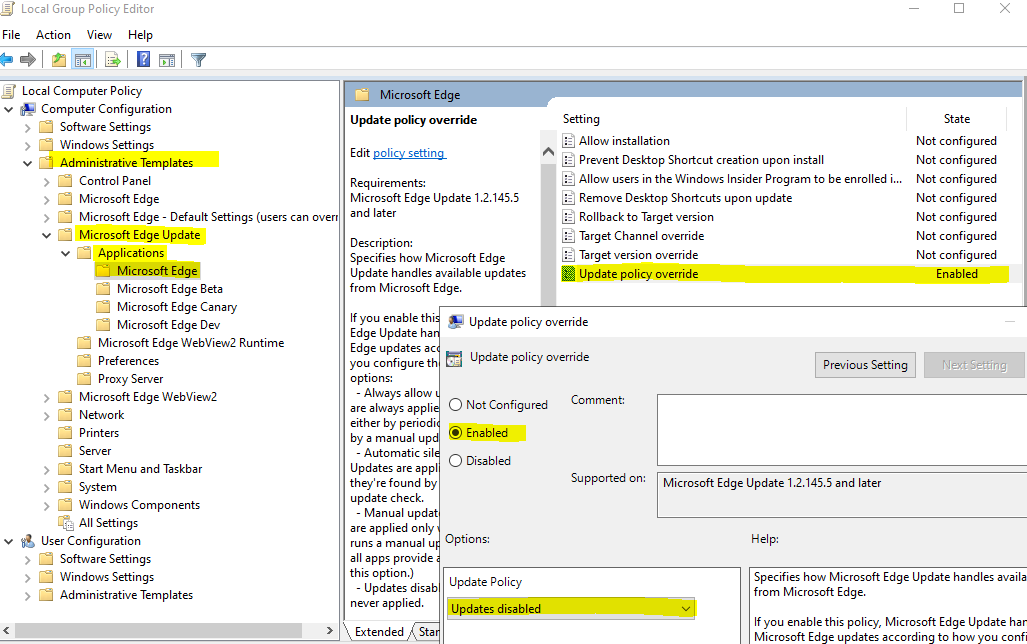The height and width of the screenshot is (644, 1027).
Task: Expand the Network node
Action: click(46, 415)
